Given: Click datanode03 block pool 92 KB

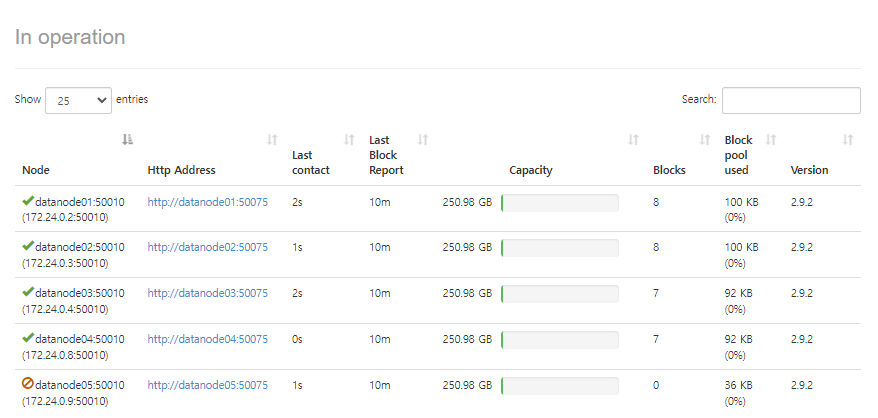Looking at the screenshot, I should click(x=739, y=293).
